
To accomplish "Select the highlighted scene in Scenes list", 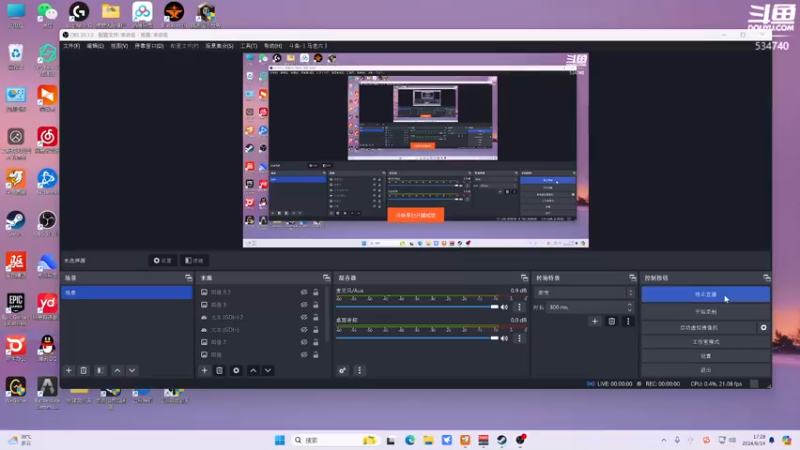I will (x=127, y=292).
